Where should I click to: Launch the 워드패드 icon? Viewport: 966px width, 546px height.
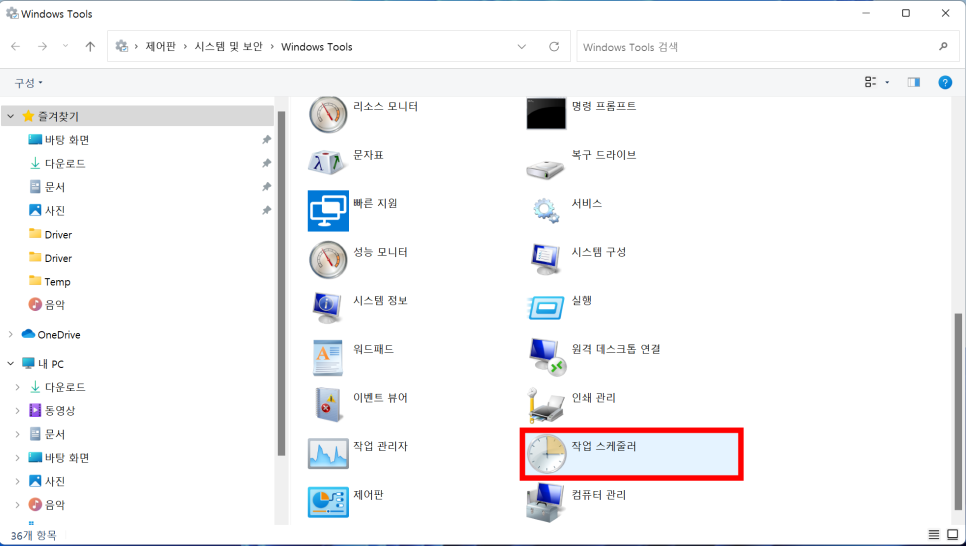pyautogui.click(x=328, y=356)
